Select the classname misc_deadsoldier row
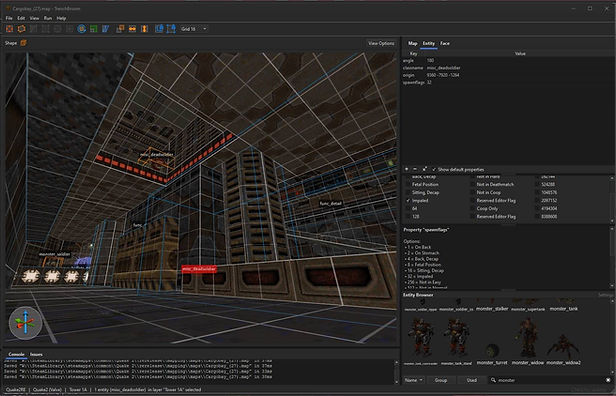The width and height of the screenshot is (616, 396). click(x=507, y=68)
